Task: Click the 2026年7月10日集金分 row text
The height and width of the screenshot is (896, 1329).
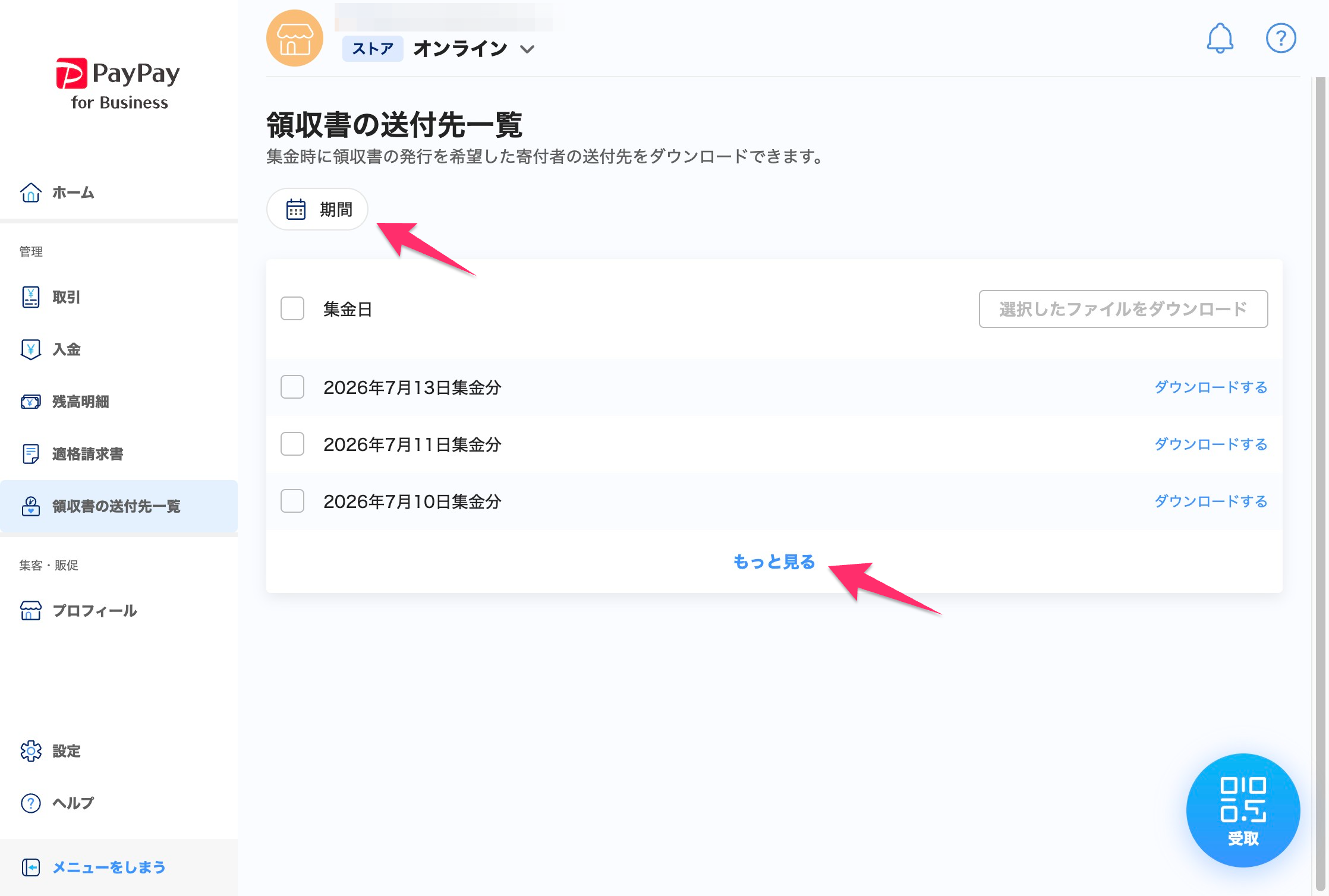Action: point(412,501)
